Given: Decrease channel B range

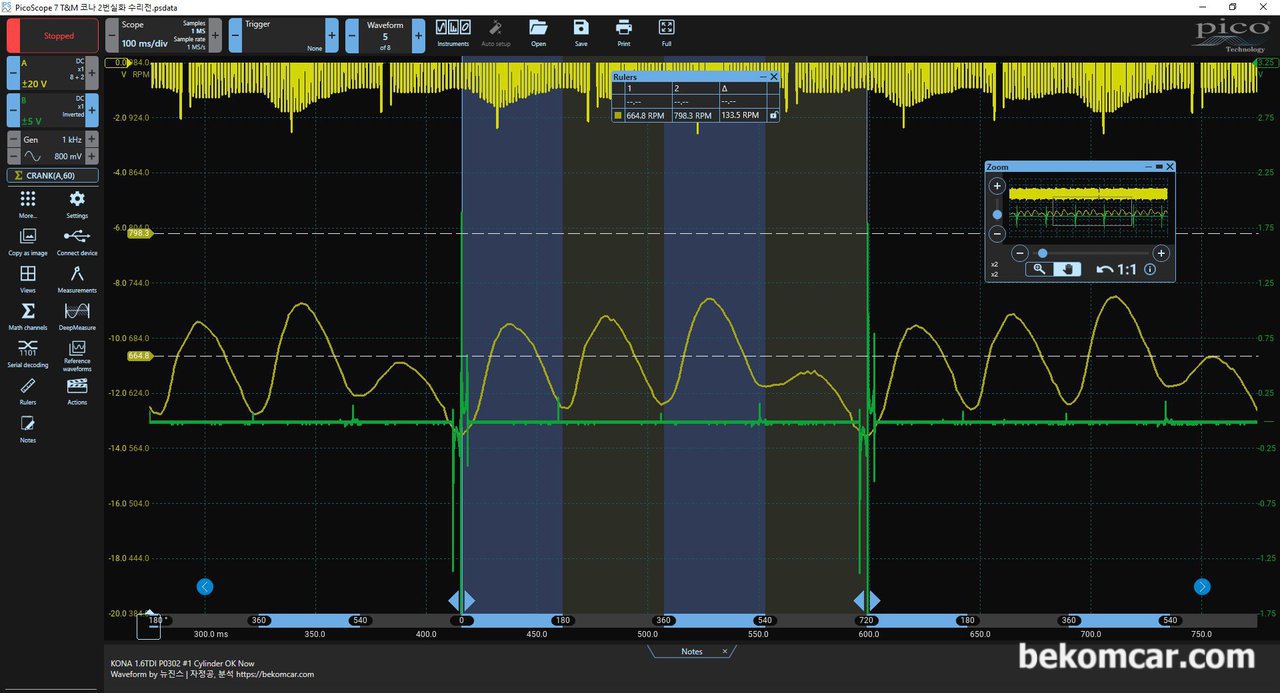Looking at the screenshot, I should coord(13,109).
